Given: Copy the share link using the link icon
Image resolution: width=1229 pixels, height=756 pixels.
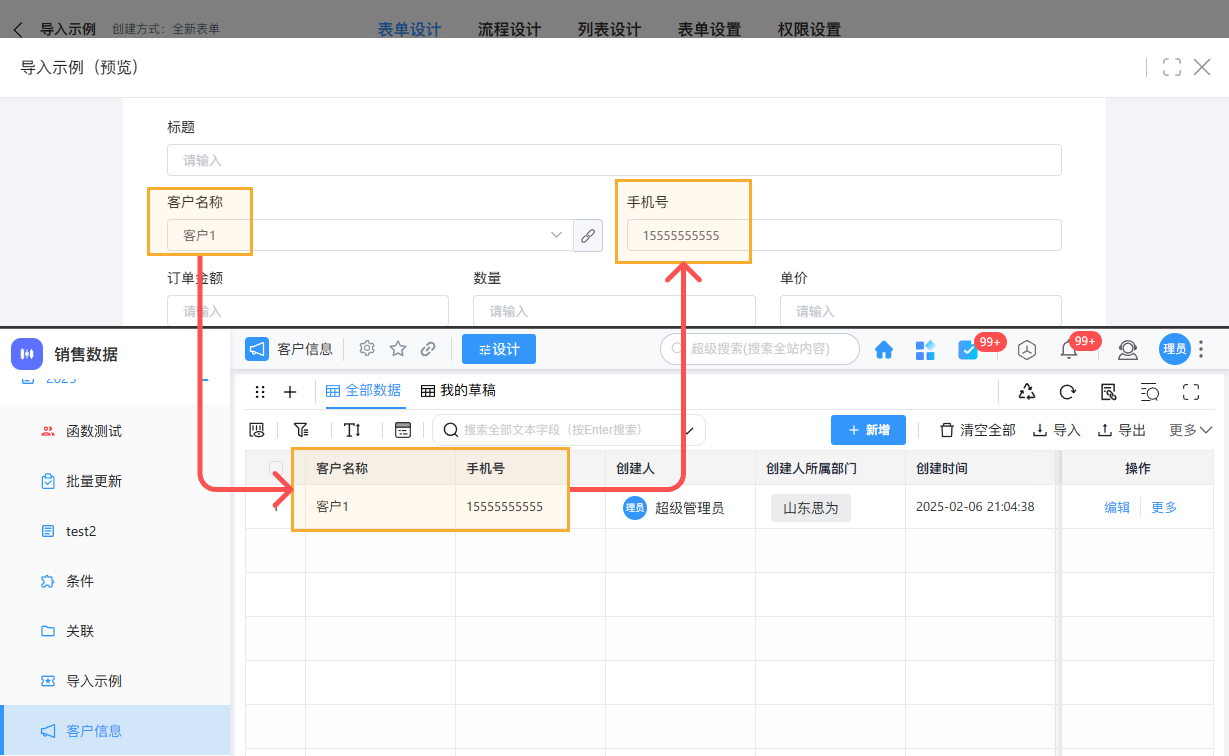Looking at the screenshot, I should point(428,349).
